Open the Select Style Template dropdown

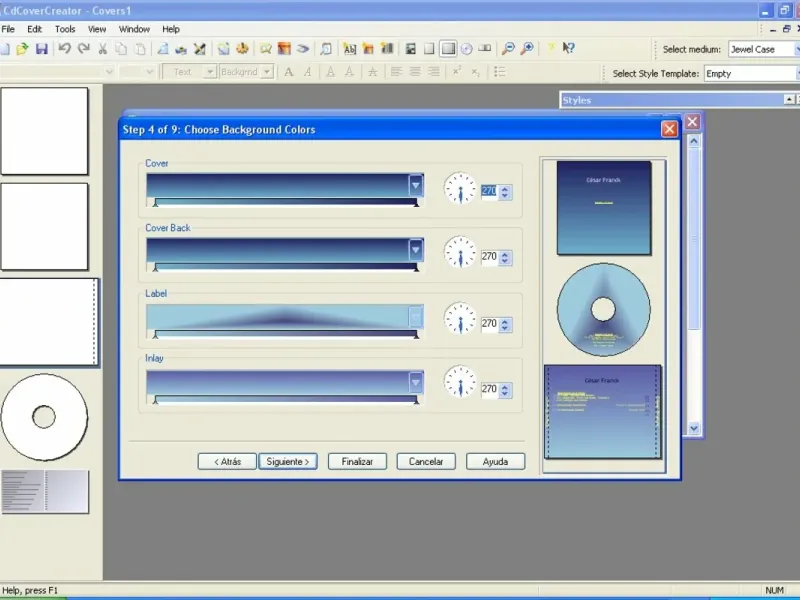click(750, 73)
